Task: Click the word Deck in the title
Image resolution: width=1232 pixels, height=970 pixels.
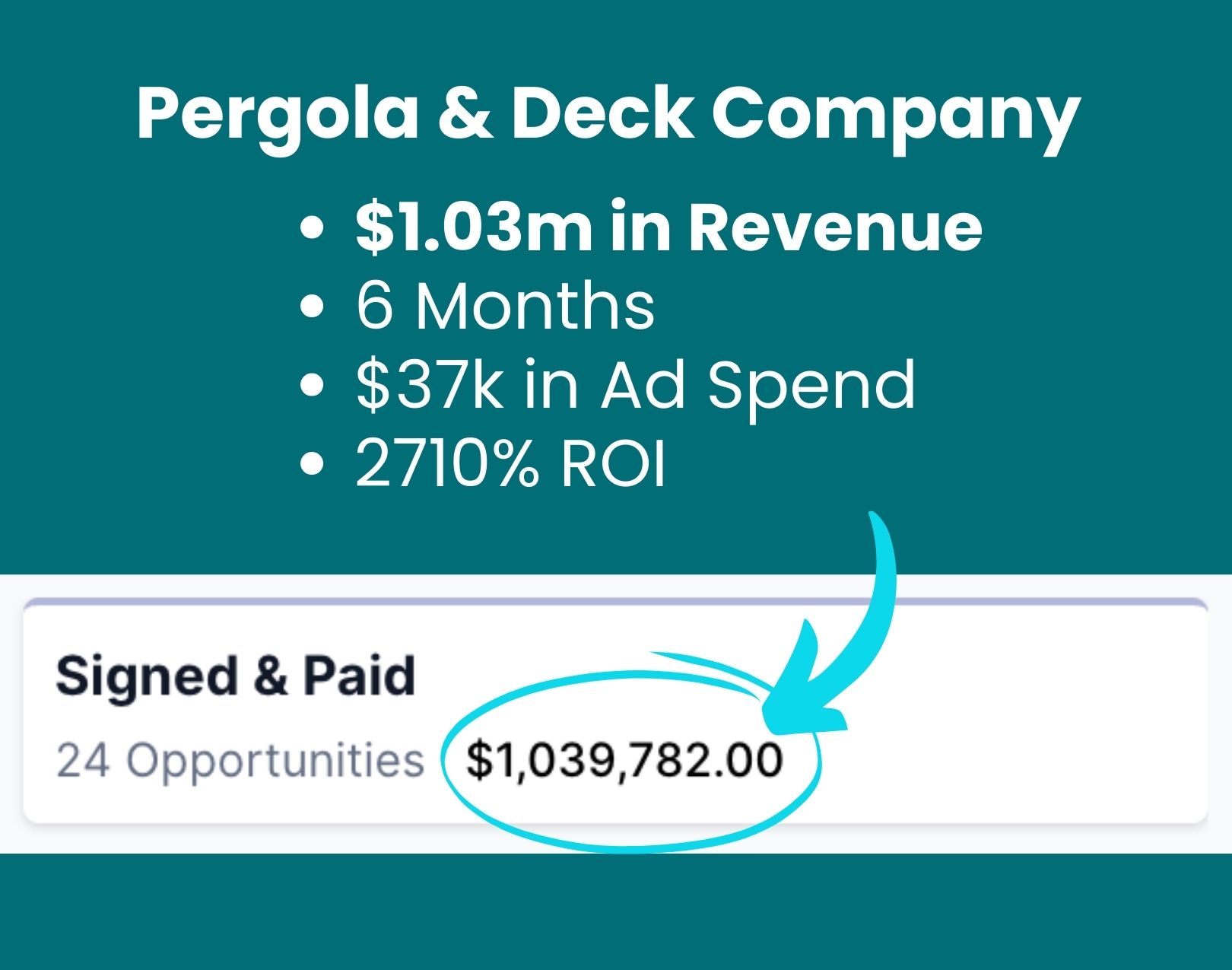Action: (x=602, y=113)
